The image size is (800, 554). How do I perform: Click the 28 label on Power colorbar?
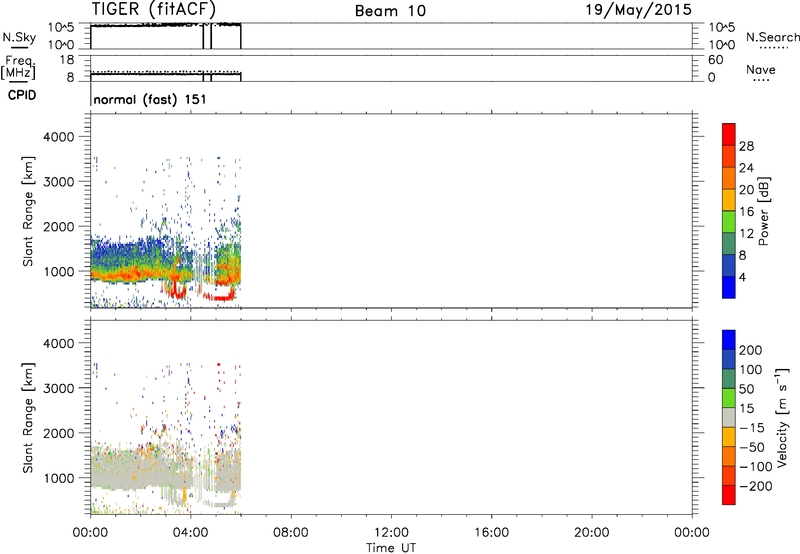746,146
